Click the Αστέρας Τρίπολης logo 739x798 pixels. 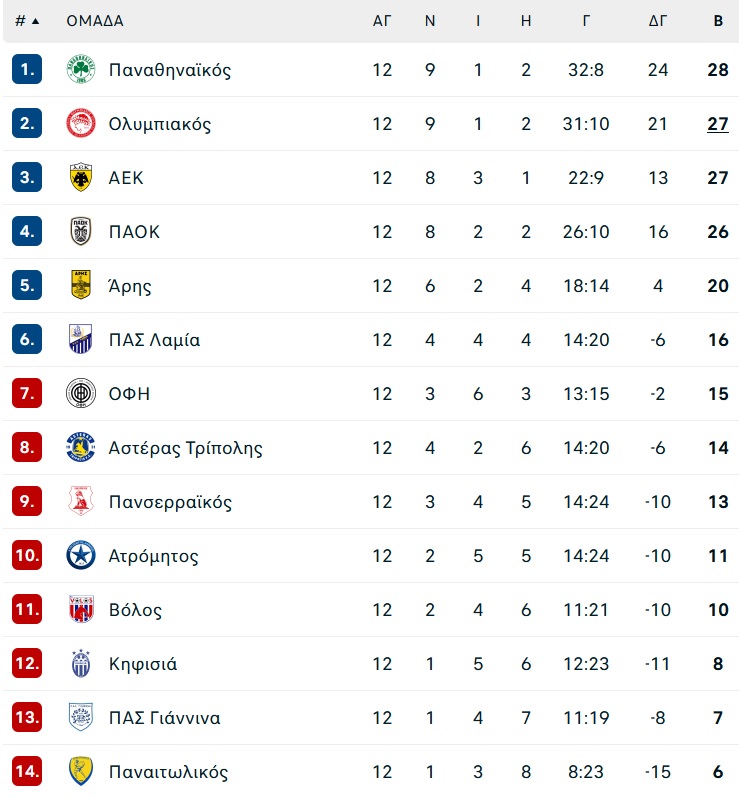[x=81, y=447]
